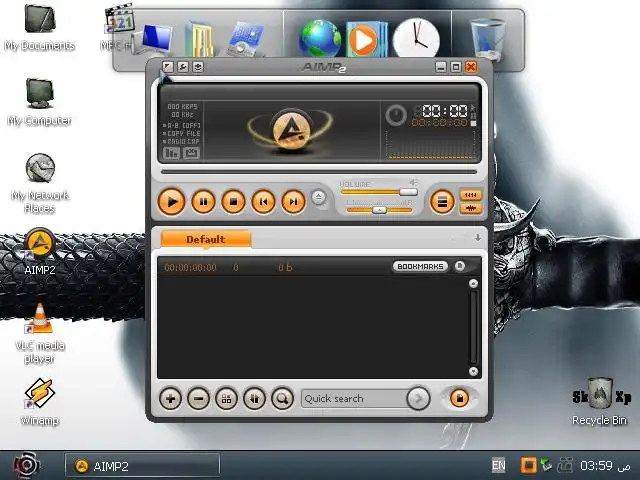The height and width of the screenshot is (480, 640).
Task: Open the Recycle Bin desktop icon
Action: click(600, 402)
